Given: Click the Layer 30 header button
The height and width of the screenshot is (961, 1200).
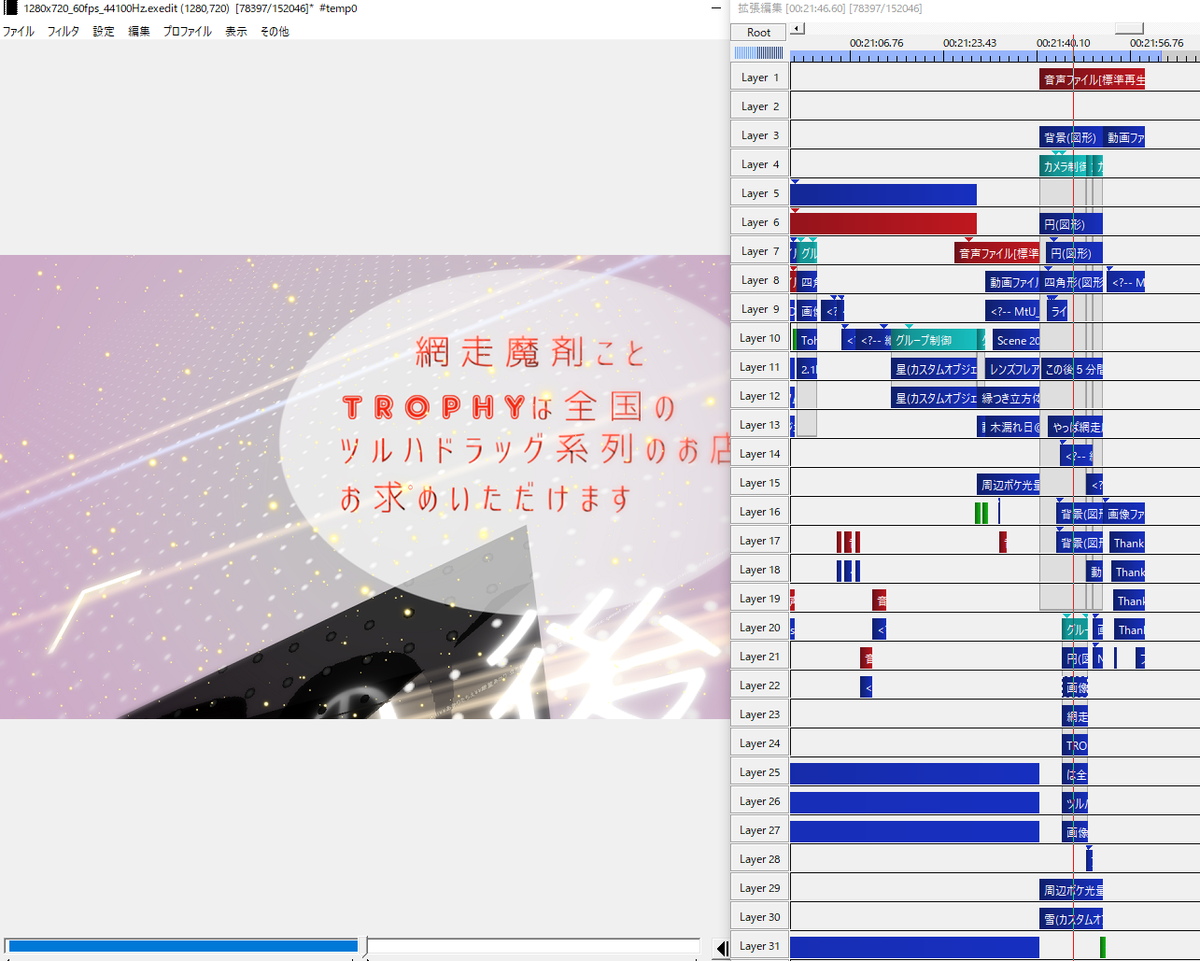Looking at the screenshot, I should pos(760,917).
